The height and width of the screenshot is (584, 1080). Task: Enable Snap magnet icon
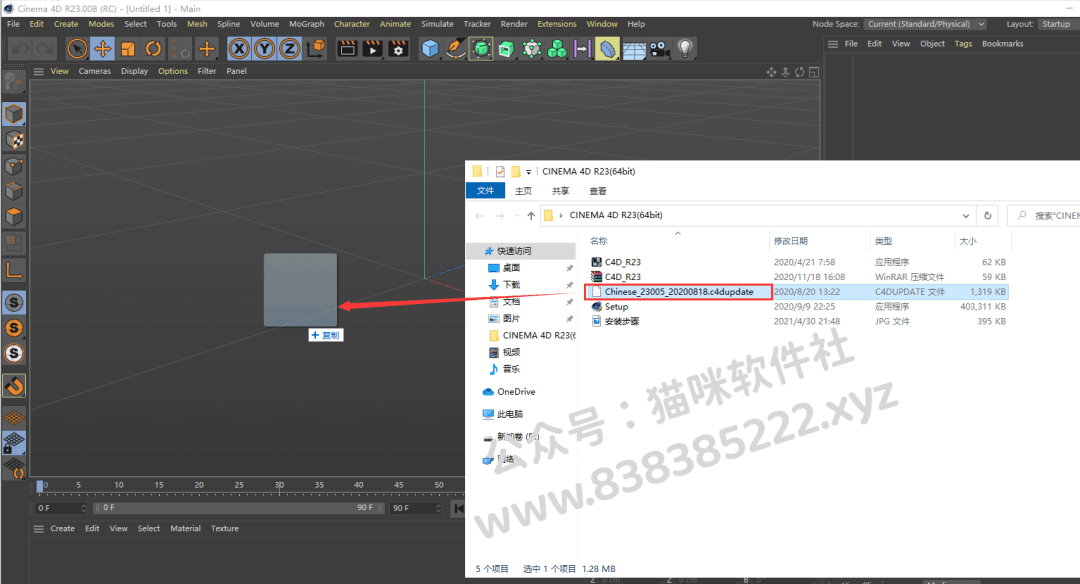pyautogui.click(x=14, y=386)
